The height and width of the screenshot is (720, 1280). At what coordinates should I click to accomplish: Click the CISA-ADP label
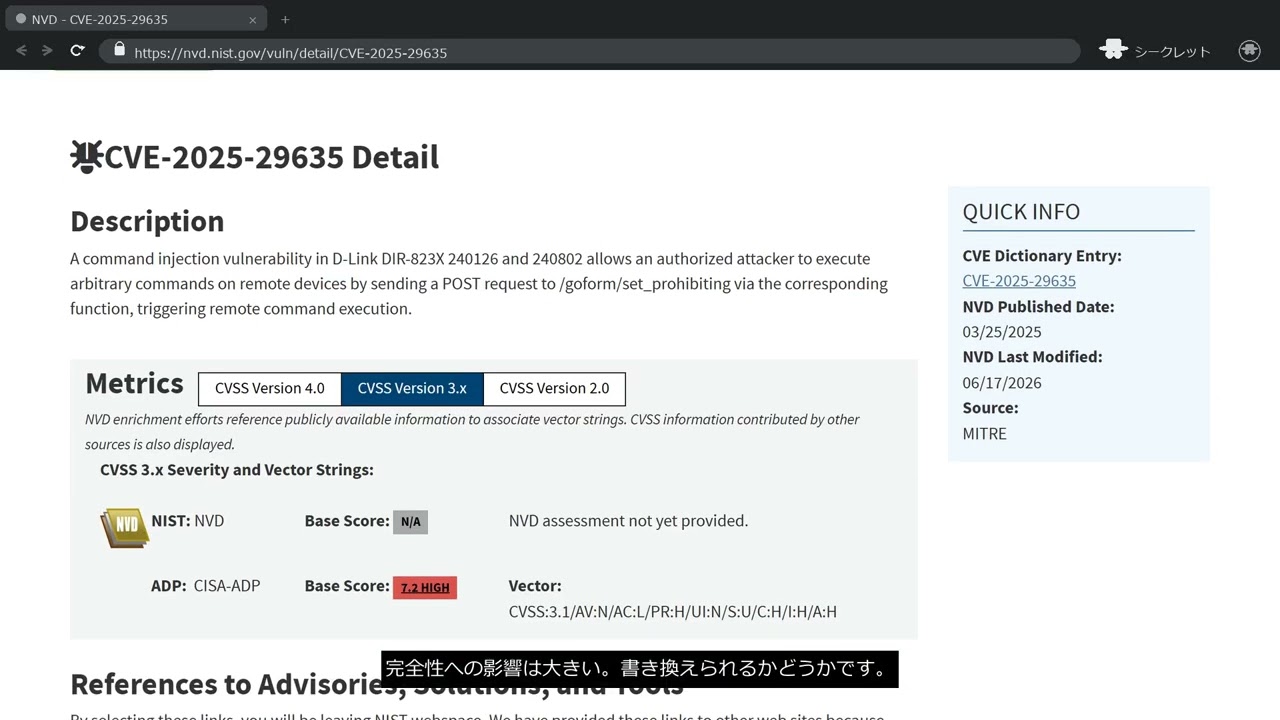pos(227,586)
